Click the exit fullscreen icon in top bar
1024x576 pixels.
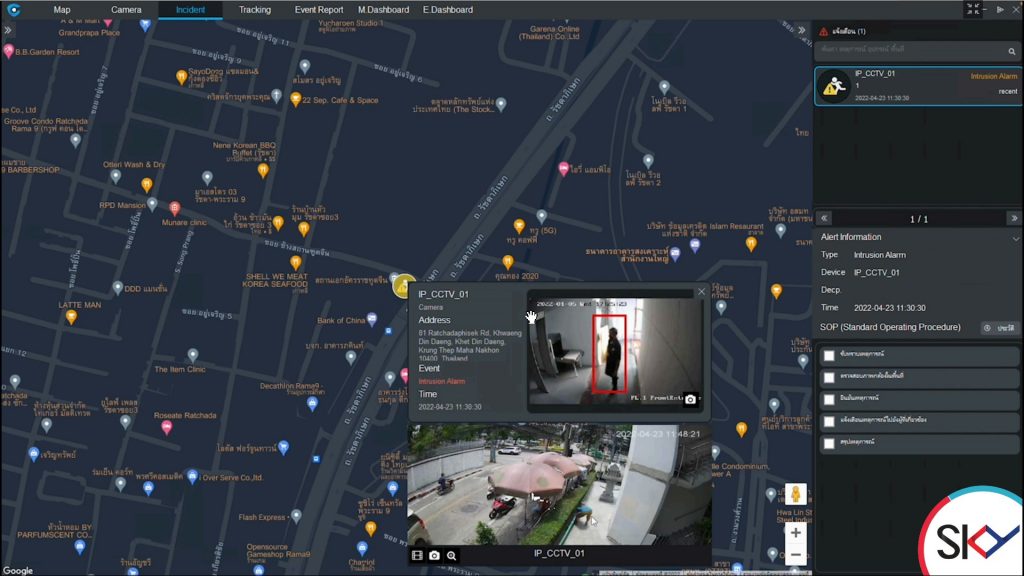tap(973, 9)
